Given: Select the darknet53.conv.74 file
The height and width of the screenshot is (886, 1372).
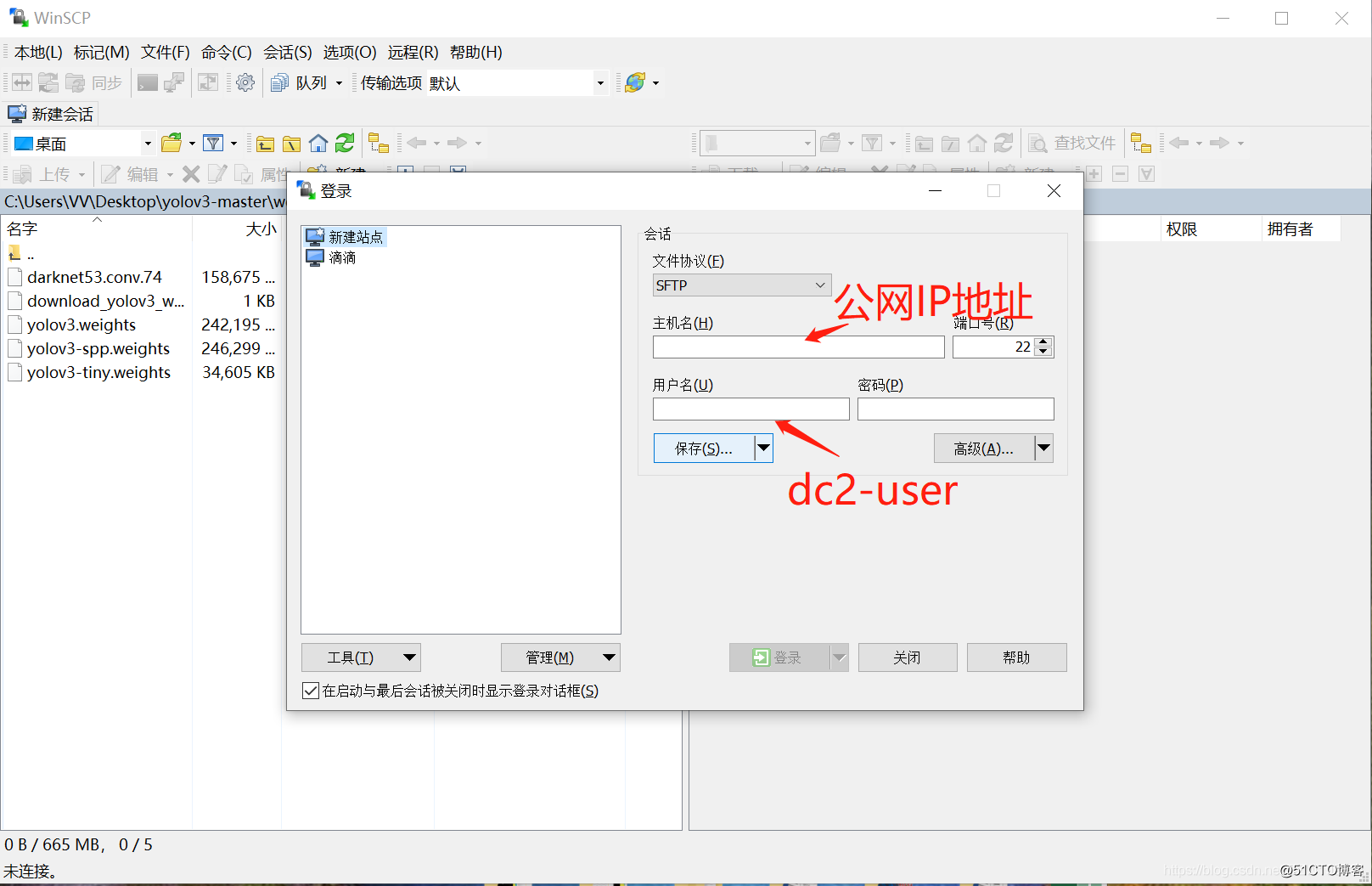Looking at the screenshot, I should (93, 277).
